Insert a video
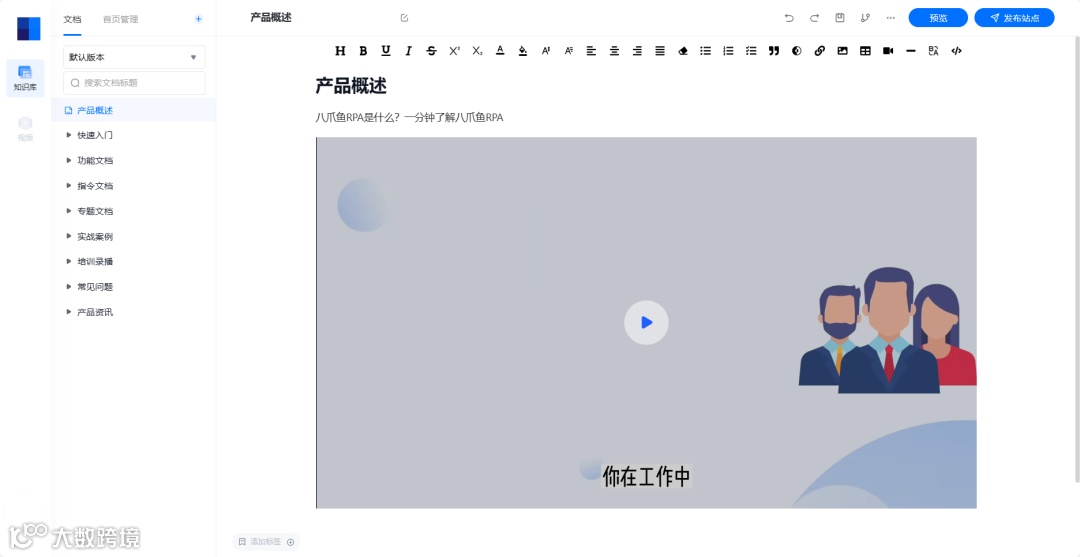The height and width of the screenshot is (557, 1080). click(x=888, y=50)
